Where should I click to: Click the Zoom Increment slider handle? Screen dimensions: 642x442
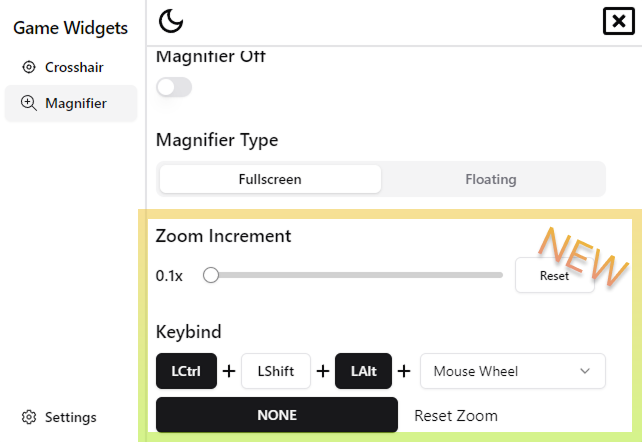tap(211, 275)
